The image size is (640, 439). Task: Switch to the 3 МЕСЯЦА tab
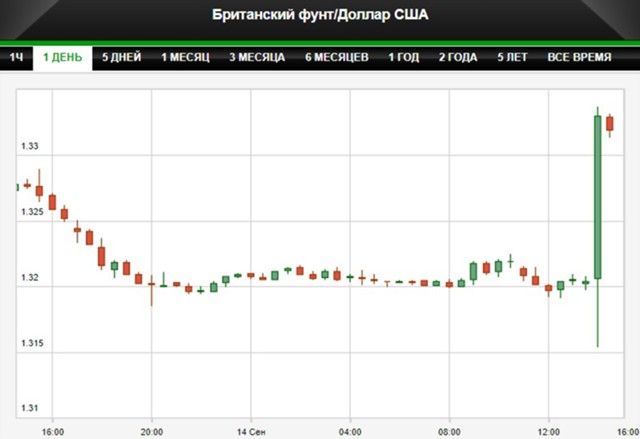point(257,58)
